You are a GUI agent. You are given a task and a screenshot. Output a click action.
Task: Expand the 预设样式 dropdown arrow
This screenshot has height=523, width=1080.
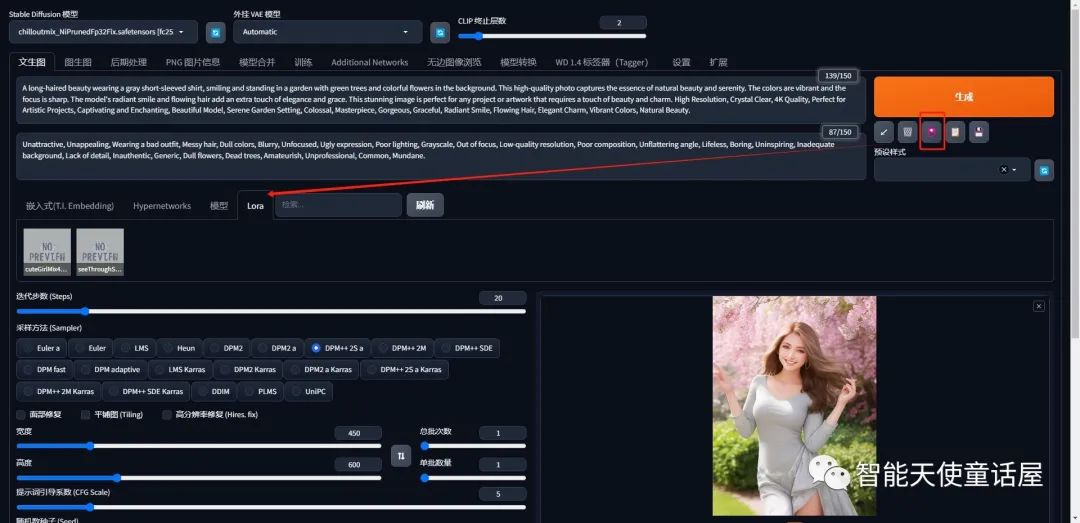pyautogui.click(x=1015, y=170)
